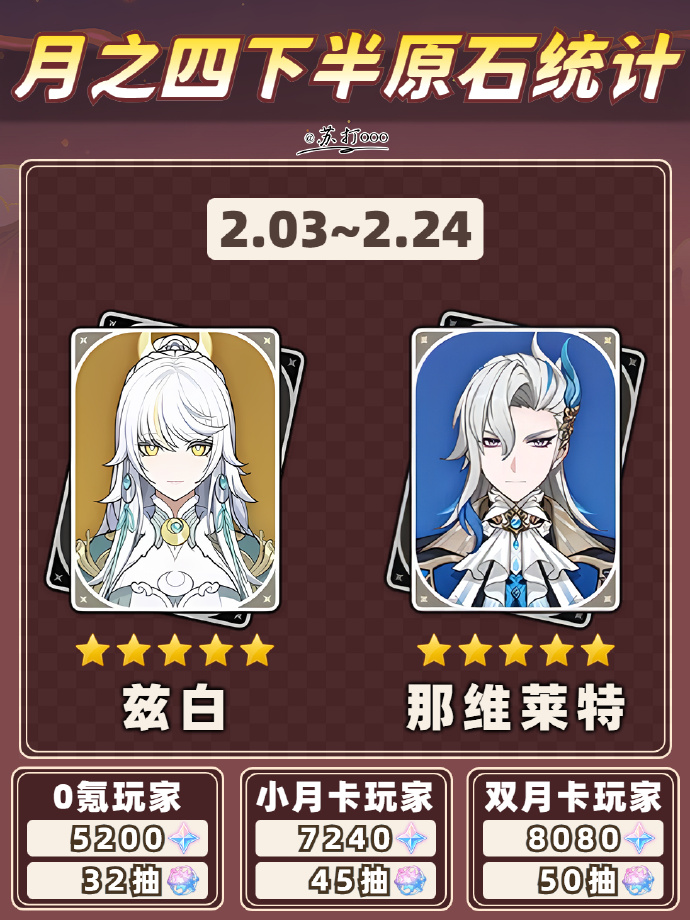
Task: Open the 小月卡玩家 panel header
Action: (345, 797)
